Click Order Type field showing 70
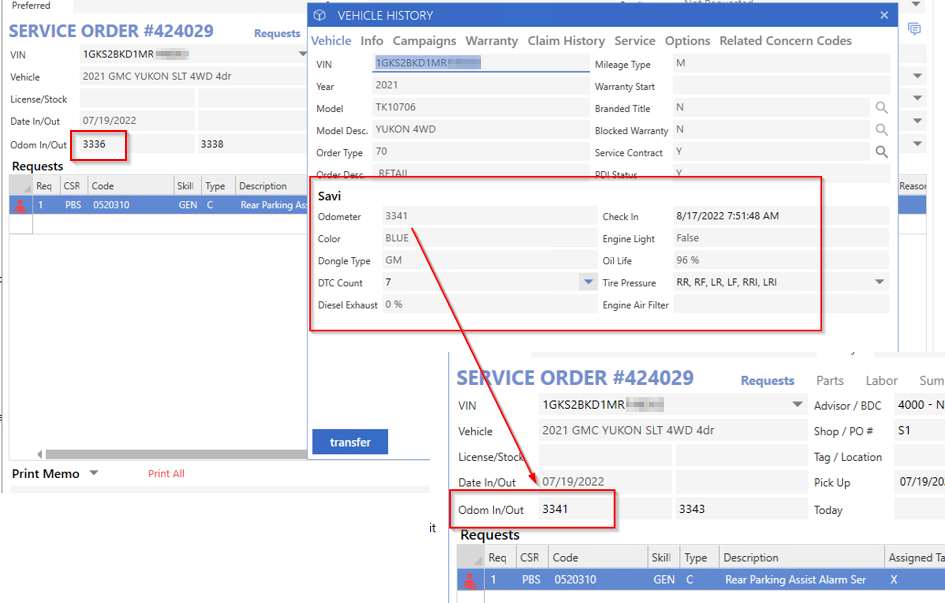 coord(480,152)
